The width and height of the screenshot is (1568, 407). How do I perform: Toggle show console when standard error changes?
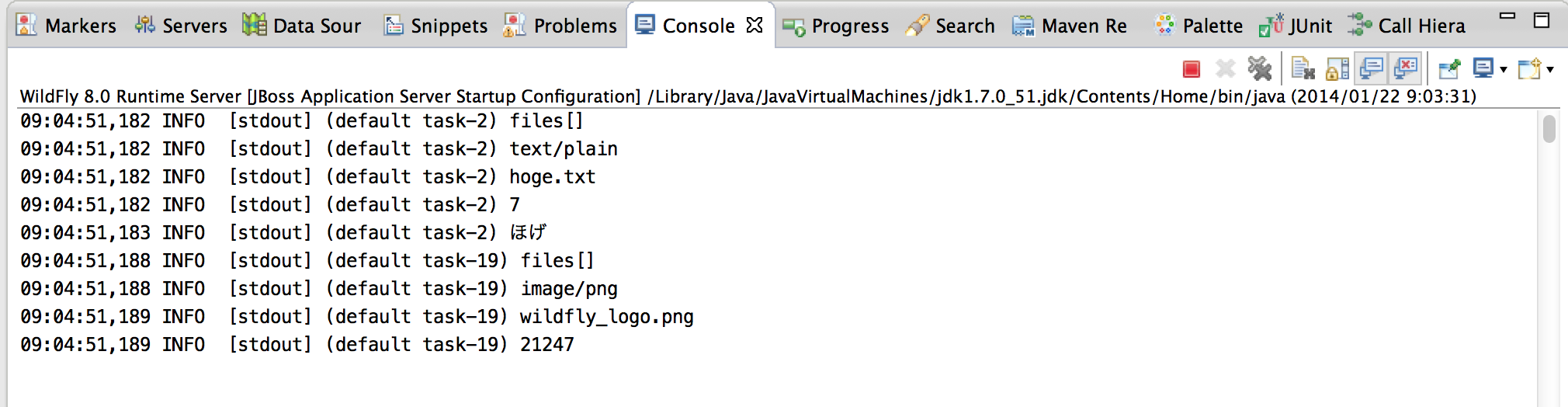tap(1406, 68)
